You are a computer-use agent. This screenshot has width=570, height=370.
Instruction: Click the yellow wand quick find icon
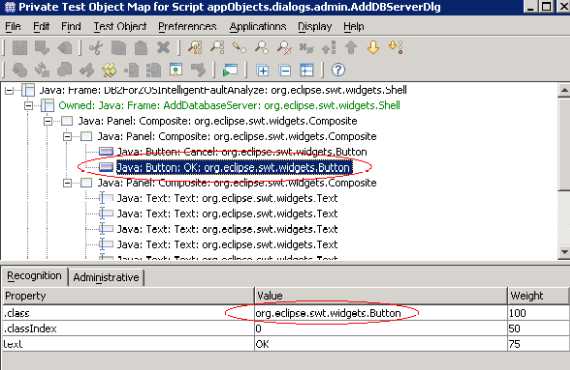(240, 48)
